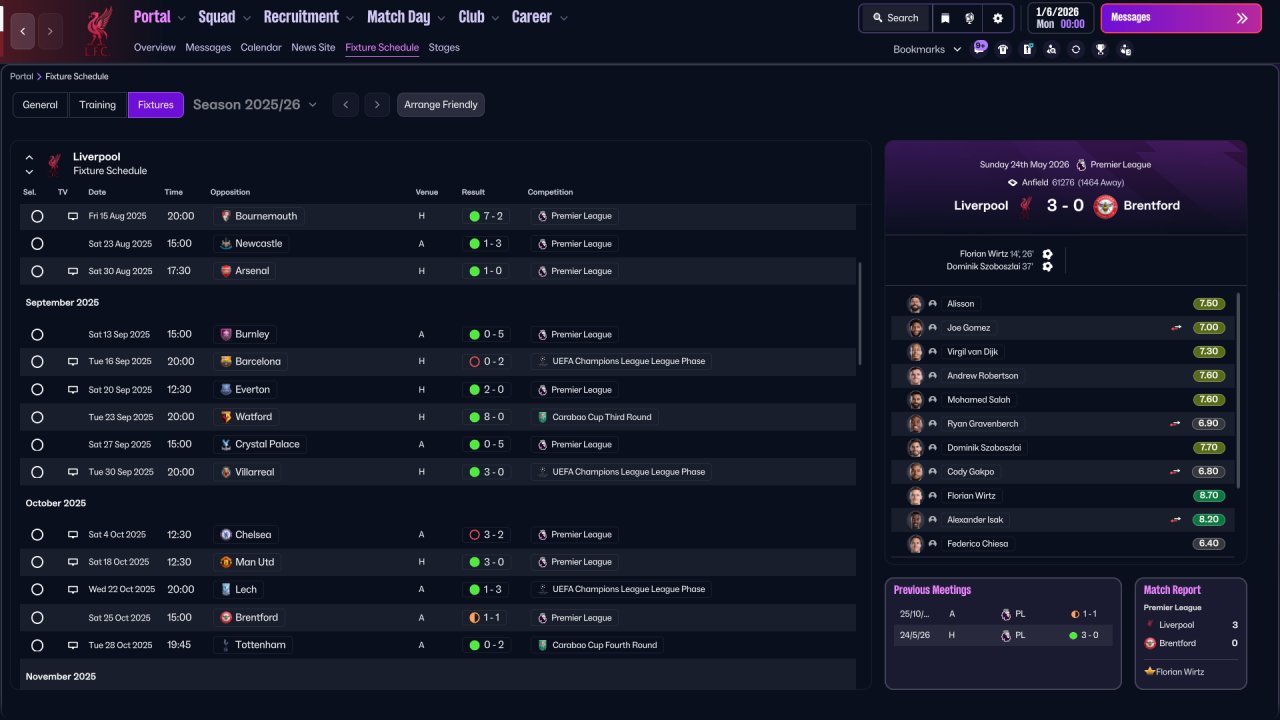The height and width of the screenshot is (720, 1280).
Task: Select the Tottenham fixture radio button
Action: coord(37,645)
